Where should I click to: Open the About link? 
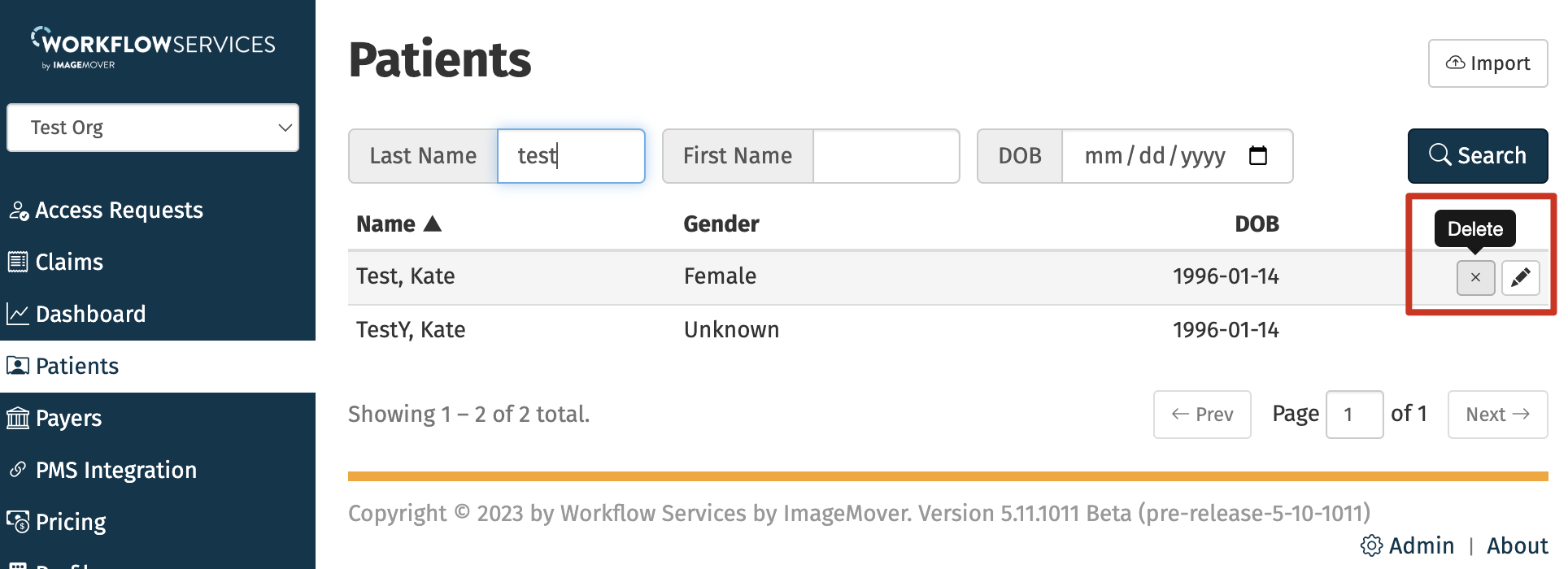tap(1517, 545)
